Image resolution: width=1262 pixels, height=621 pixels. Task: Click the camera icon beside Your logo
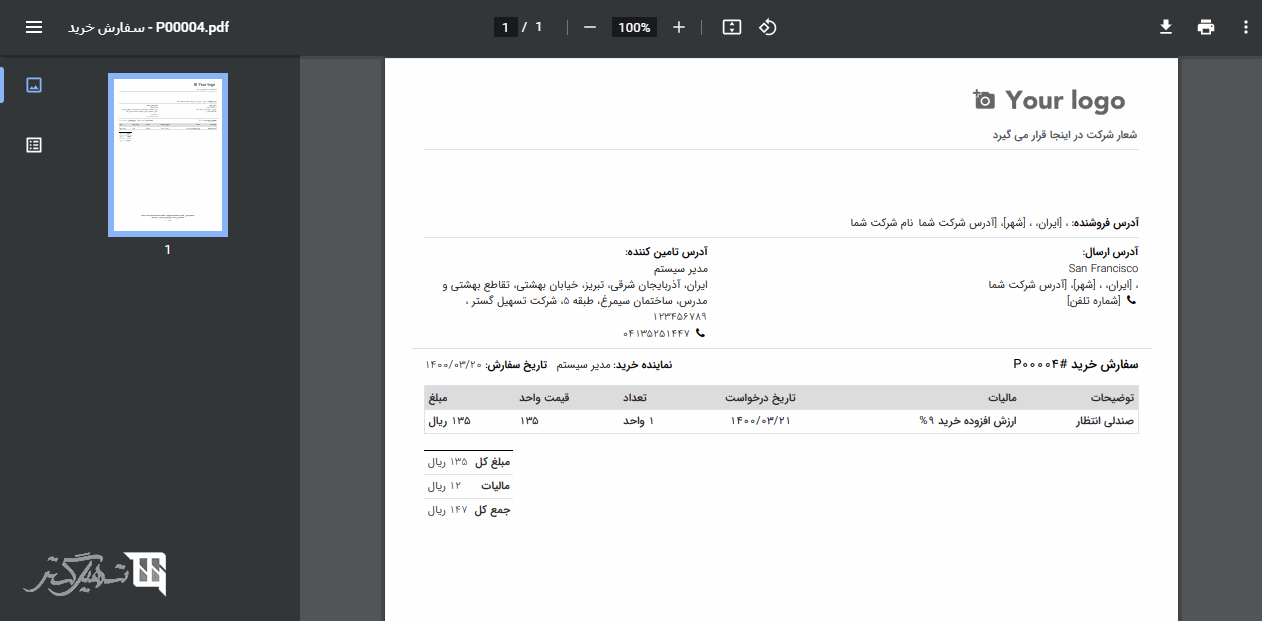tap(985, 100)
